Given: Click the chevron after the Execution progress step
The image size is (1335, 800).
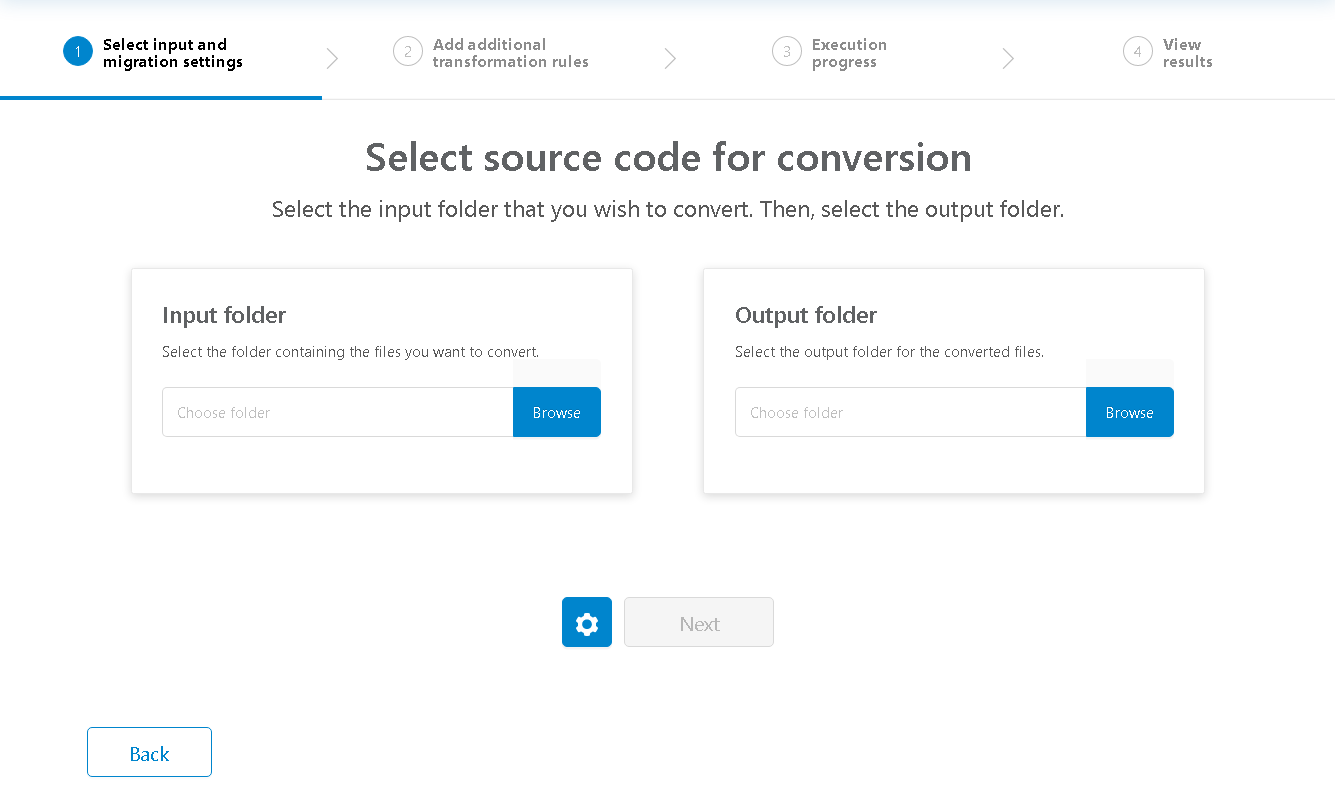Looking at the screenshot, I should click(x=1008, y=59).
